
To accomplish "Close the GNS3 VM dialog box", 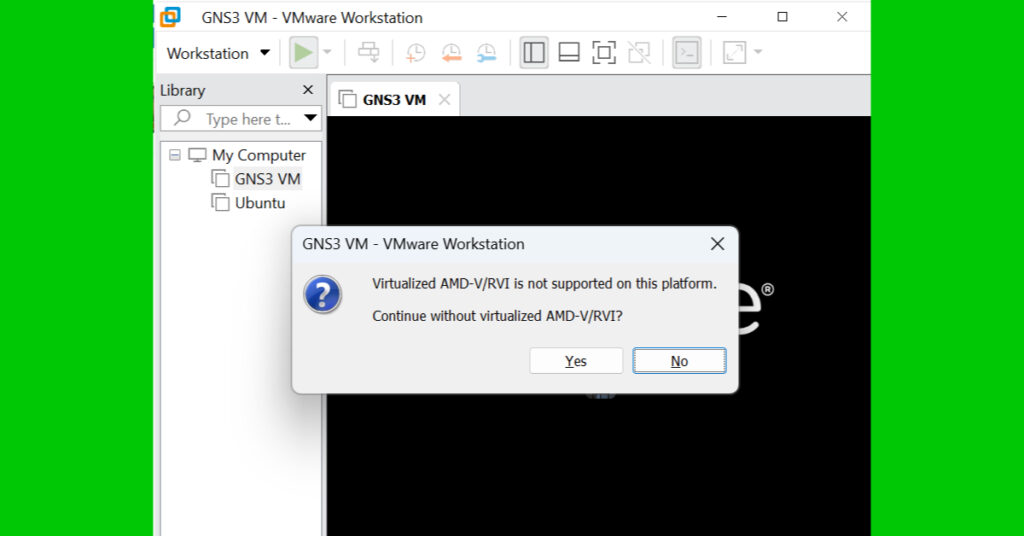I will [x=717, y=244].
